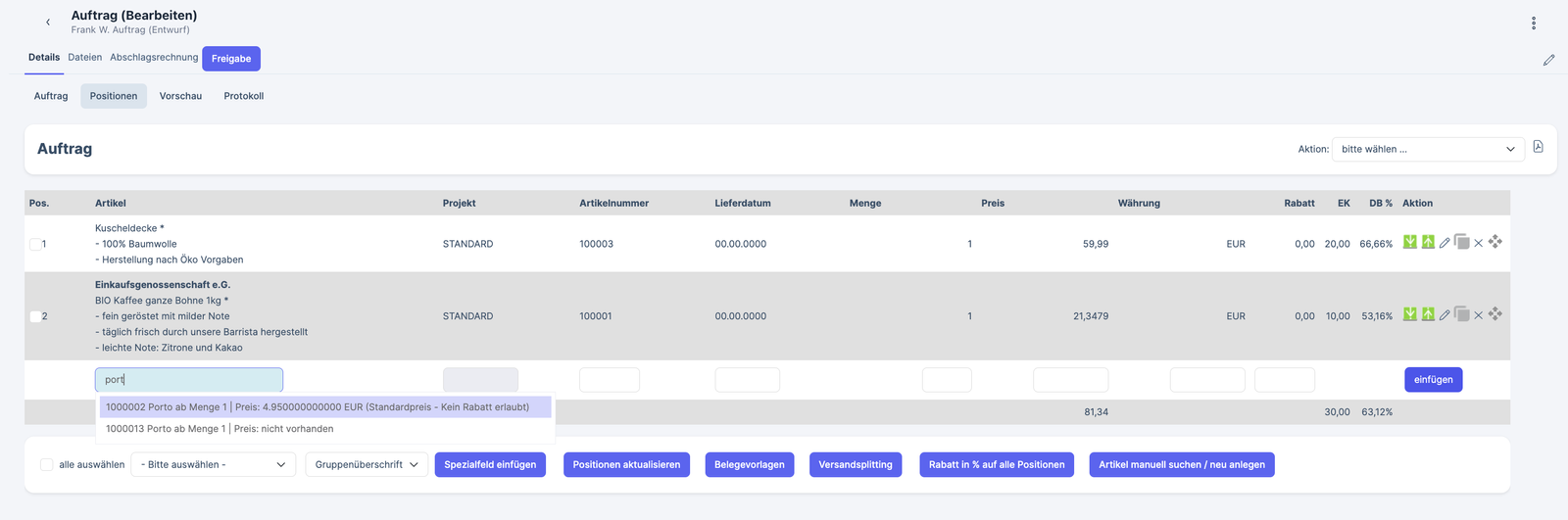Image resolution: width=1568 pixels, height=520 pixels.
Task: Copy the BIO Kaffee position row
Action: coord(1461,314)
